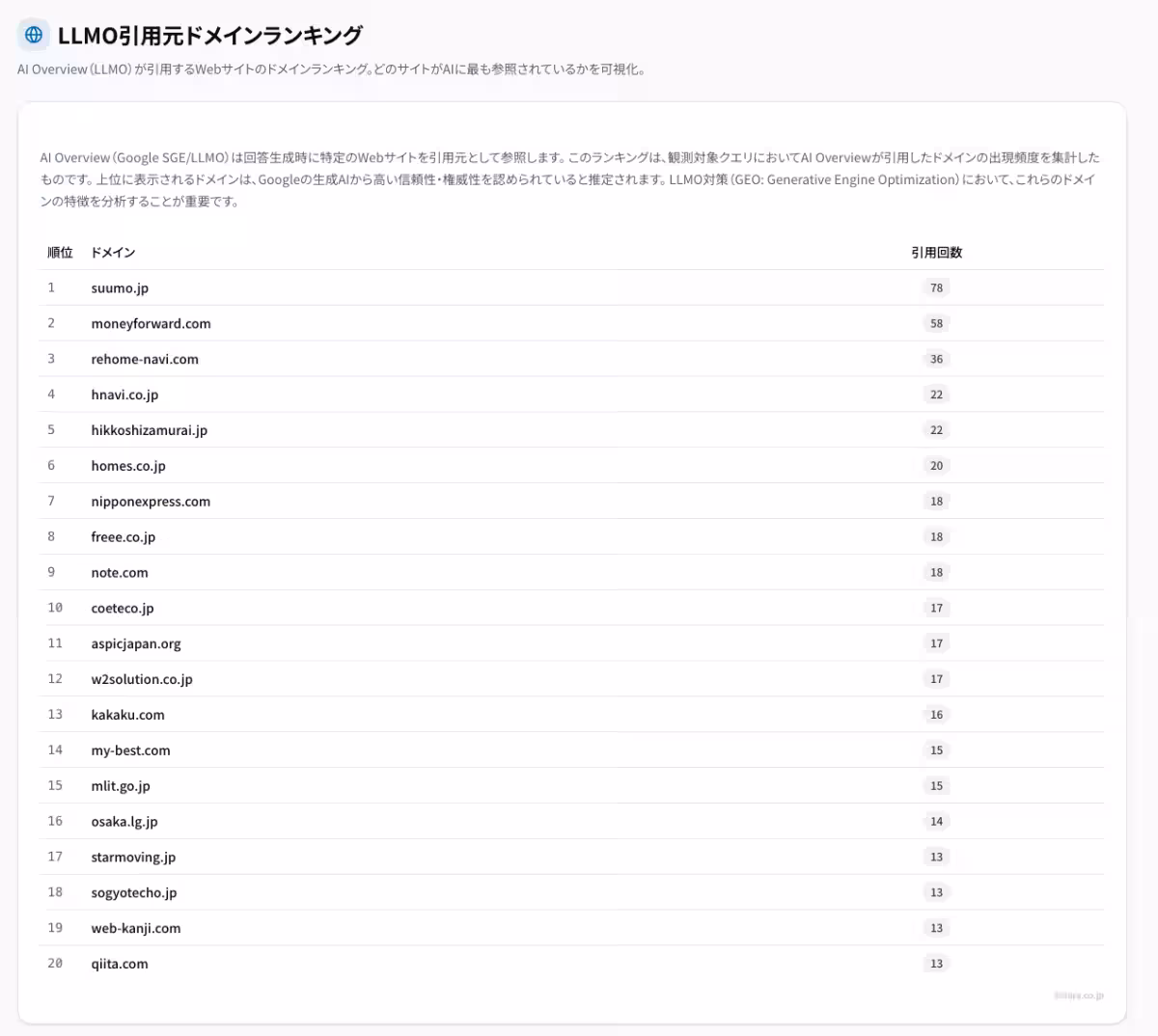1158x1036 pixels.
Task: Click rank number 15 in mlit.go.jp row
Action: pos(55,786)
